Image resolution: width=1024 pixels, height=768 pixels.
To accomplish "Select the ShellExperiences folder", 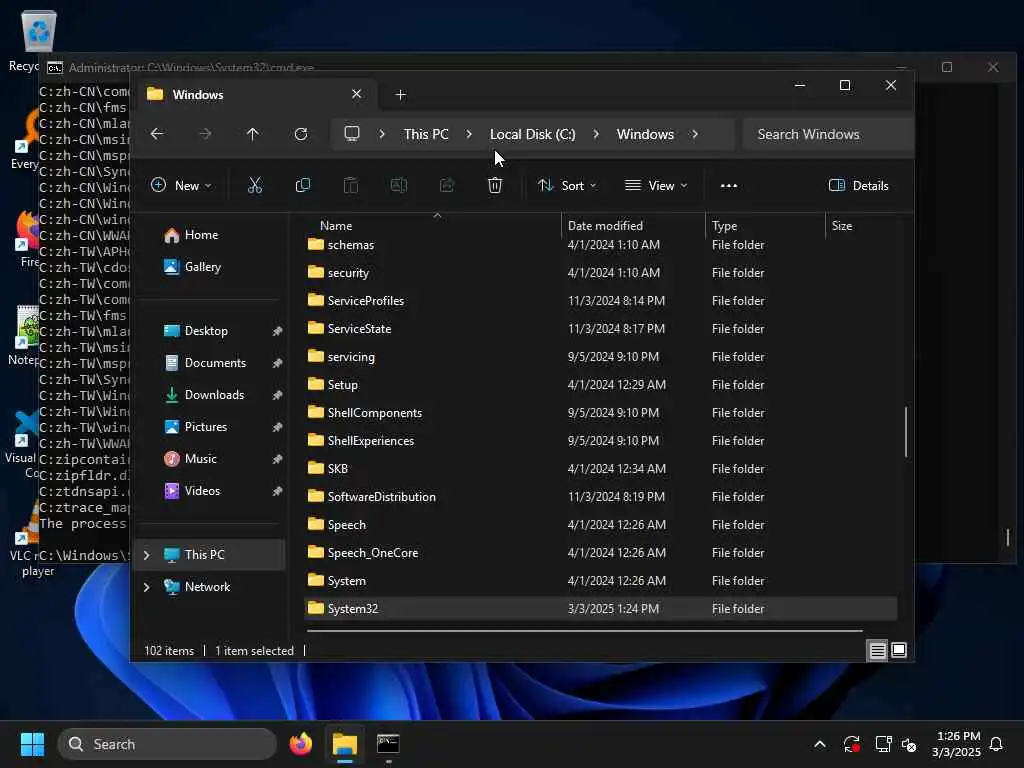I will coord(601,441).
